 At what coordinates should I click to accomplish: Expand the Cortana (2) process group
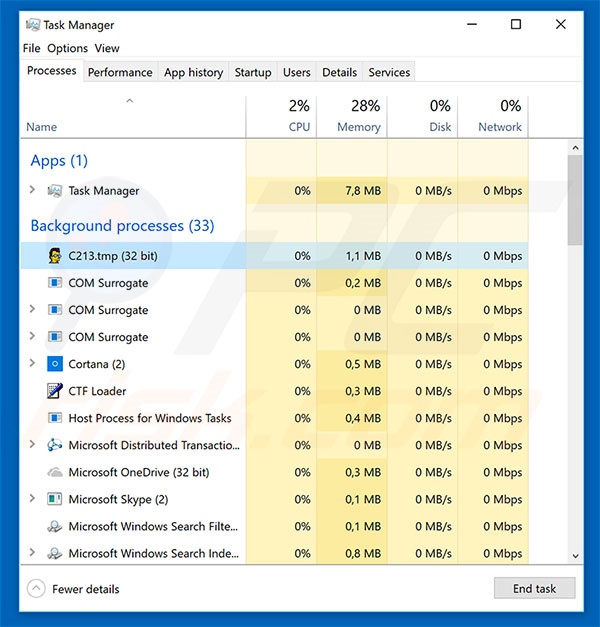click(32, 363)
